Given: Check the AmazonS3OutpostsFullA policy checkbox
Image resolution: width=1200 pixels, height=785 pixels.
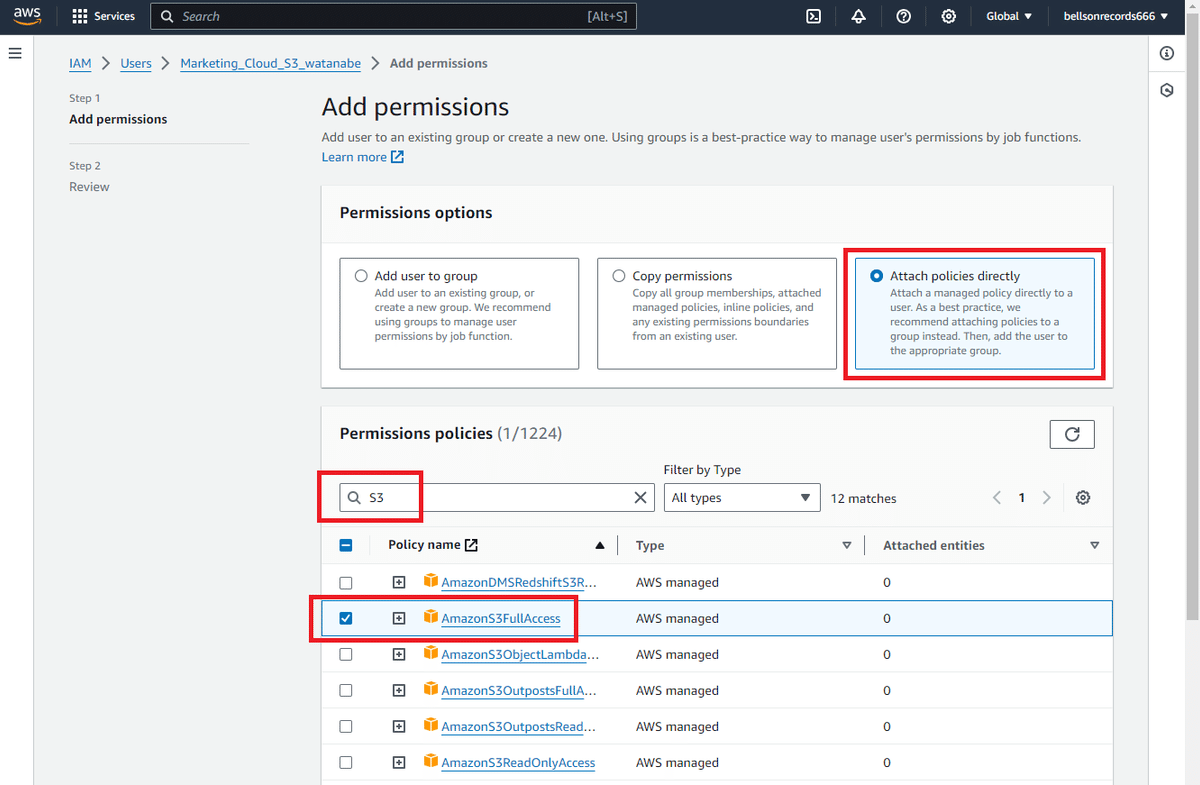Looking at the screenshot, I should point(346,690).
